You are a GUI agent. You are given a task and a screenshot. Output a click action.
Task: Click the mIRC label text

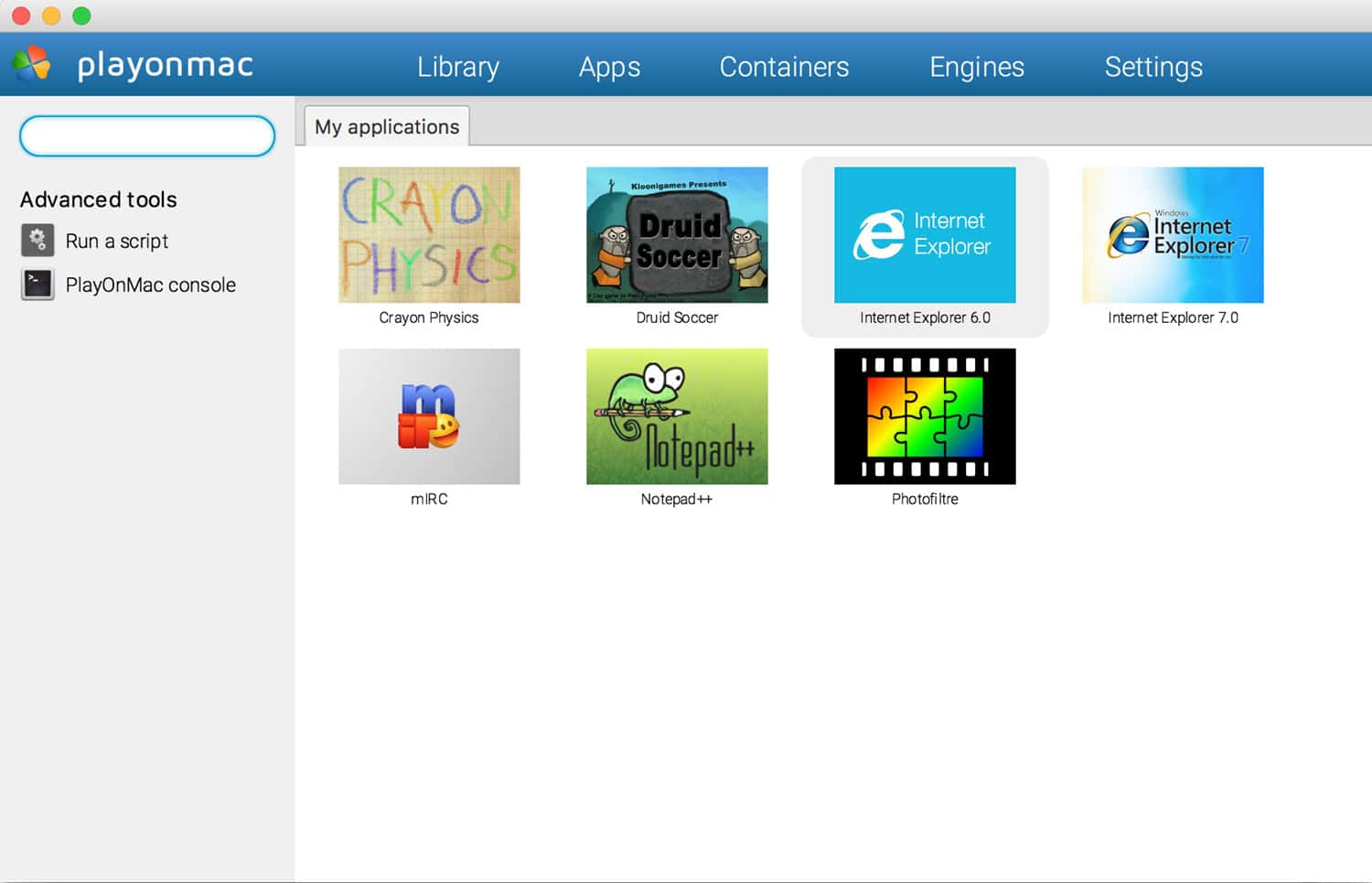[x=429, y=499]
